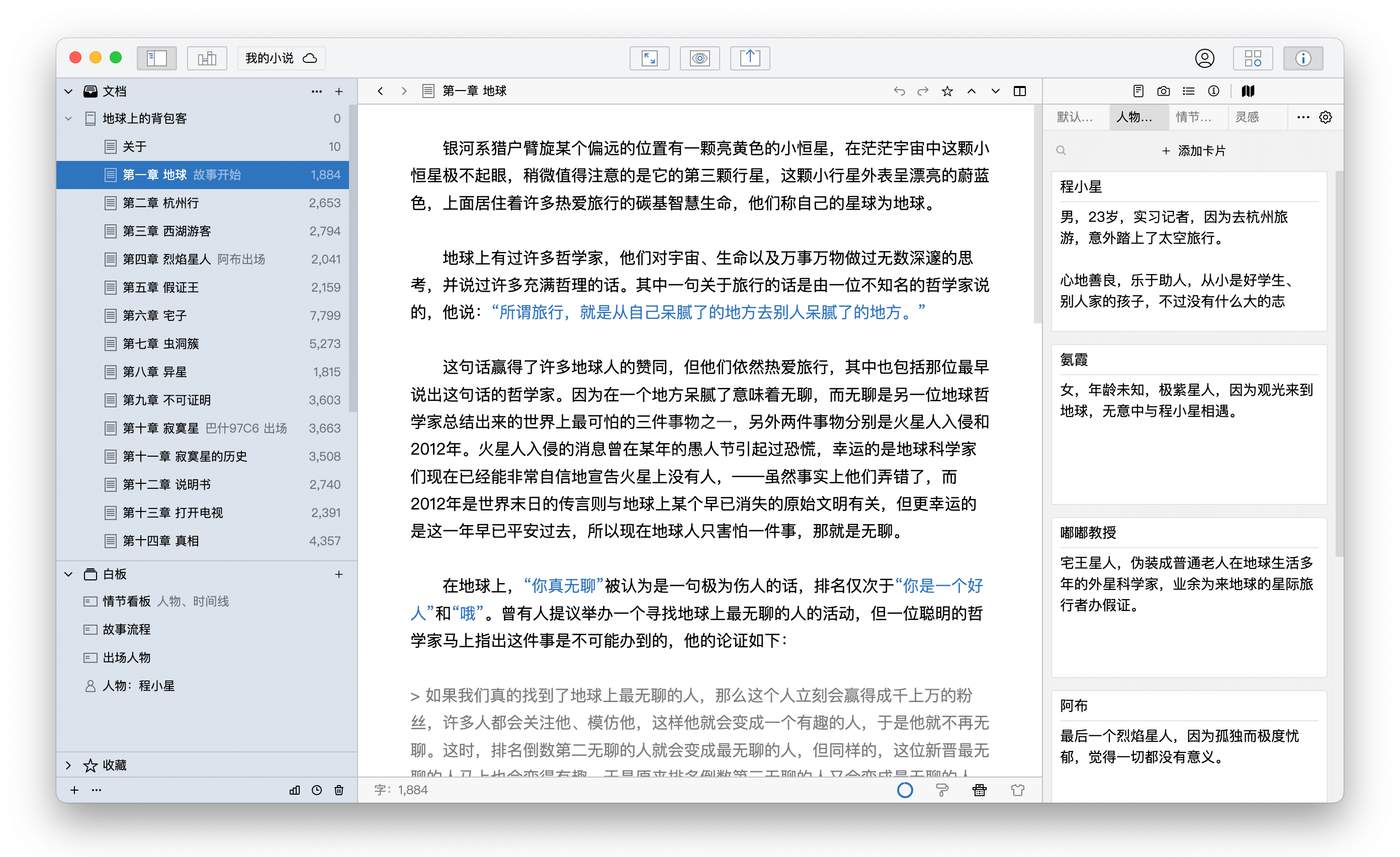This screenshot has width=1400, height=857.
Task: Search cards with the magnifier icon
Action: (x=1060, y=150)
